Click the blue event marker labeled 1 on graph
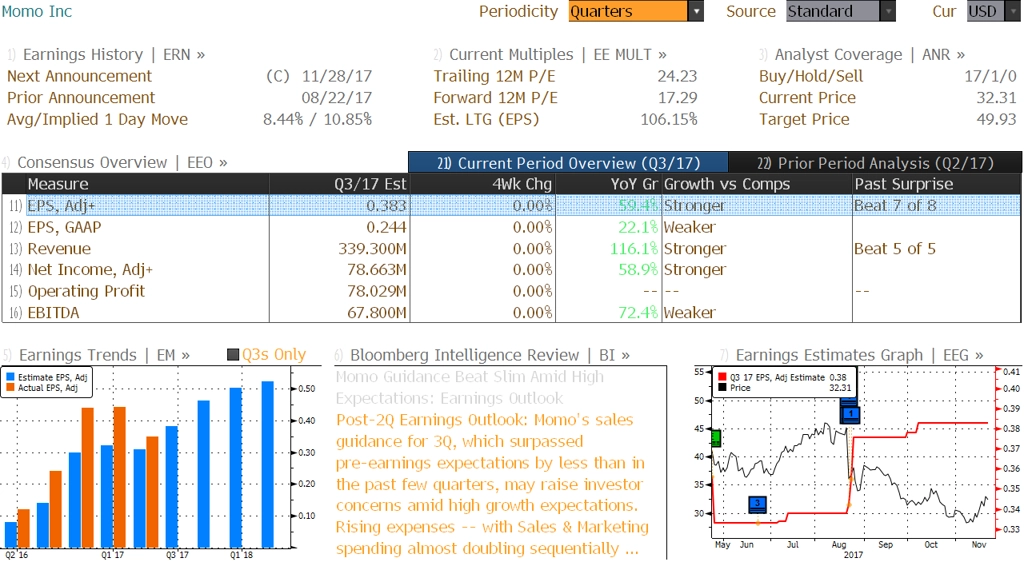1024x562 pixels. [x=851, y=414]
